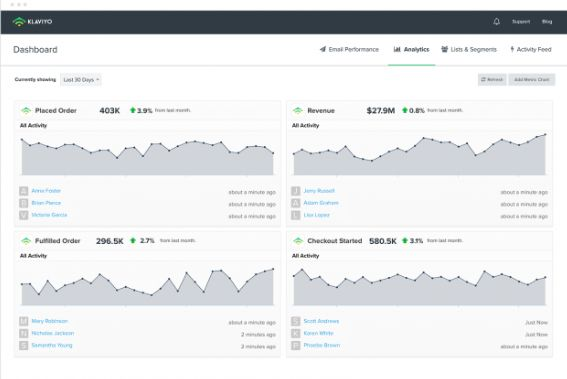Click the avatar beside Victoria Garcia
The image size is (567, 379).
click(24, 215)
